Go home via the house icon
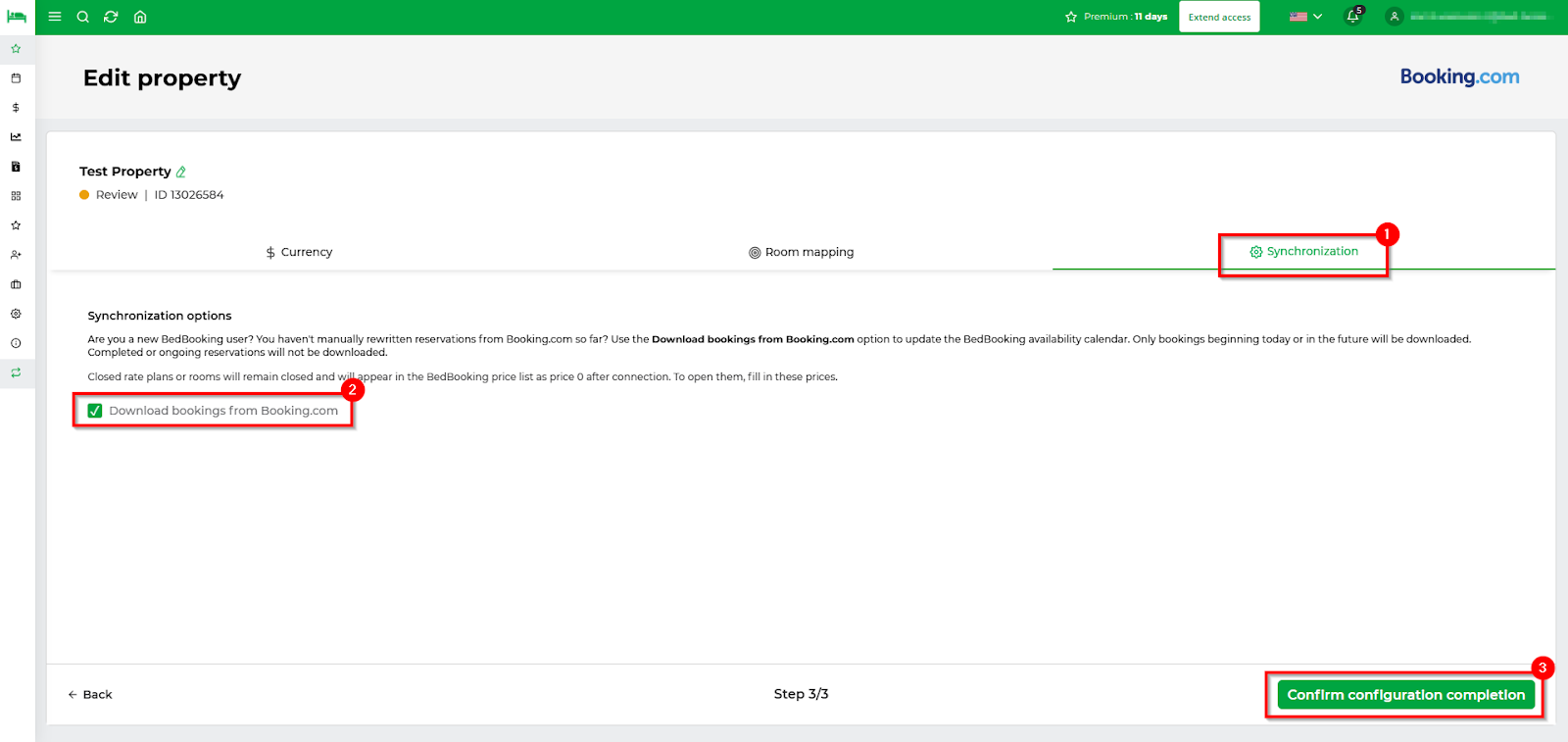The height and width of the screenshot is (742, 1568). pyautogui.click(x=140, y=17)
